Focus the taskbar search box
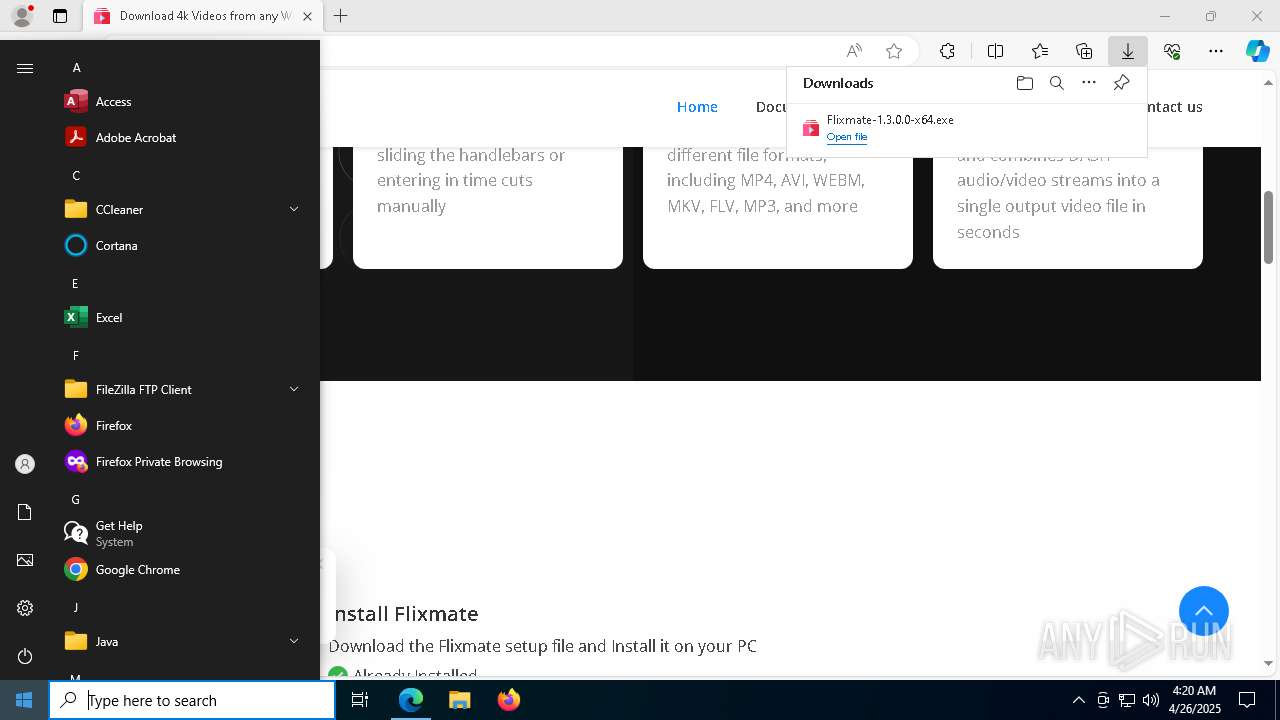This screenshot has width=1280, height=720. tap(192, 700)
